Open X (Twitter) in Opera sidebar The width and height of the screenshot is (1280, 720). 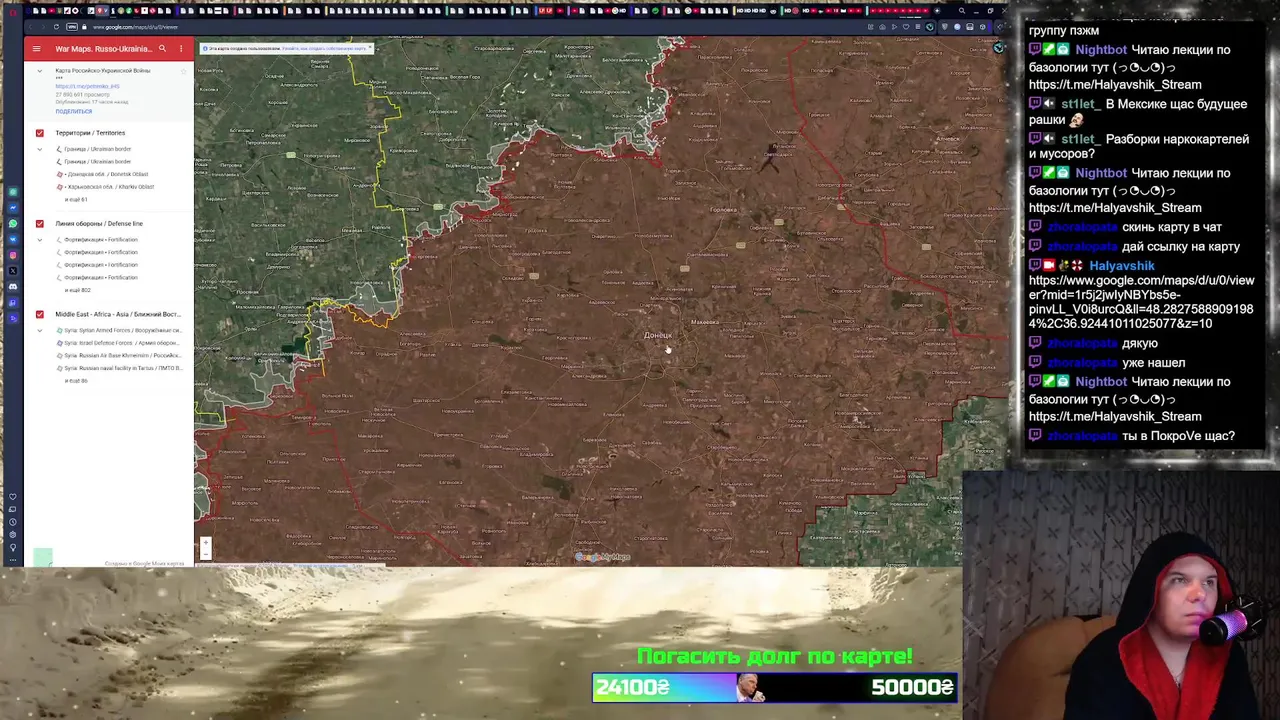tap(13, 270)
